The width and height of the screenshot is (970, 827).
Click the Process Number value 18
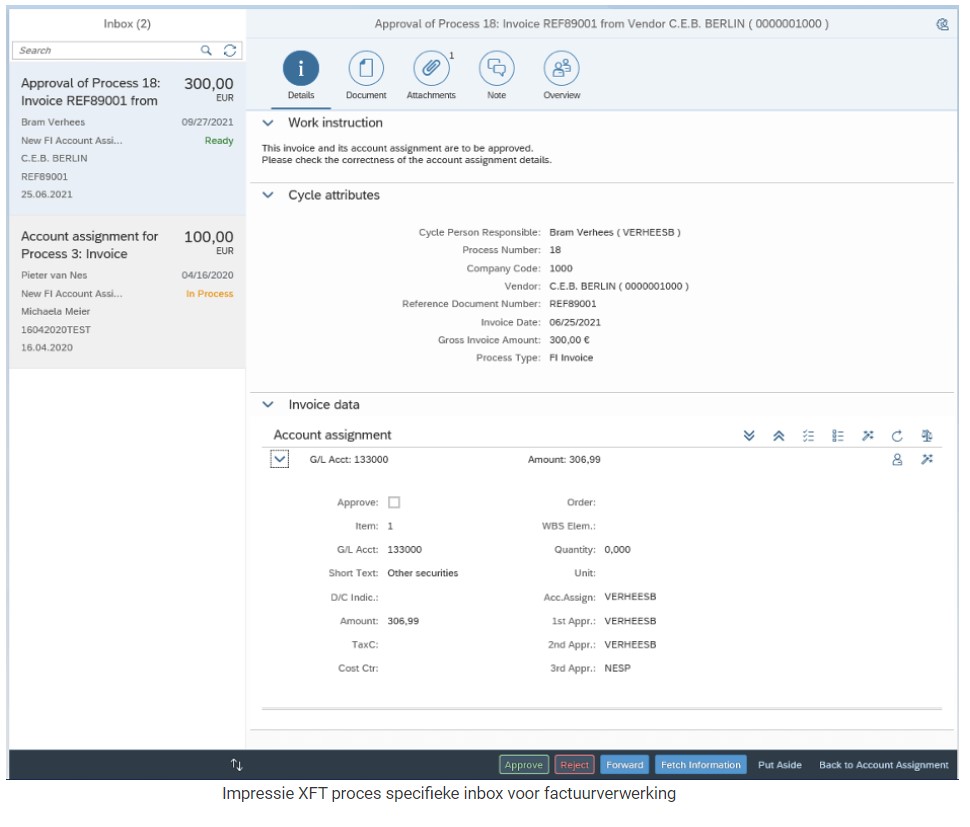point(555,250)
